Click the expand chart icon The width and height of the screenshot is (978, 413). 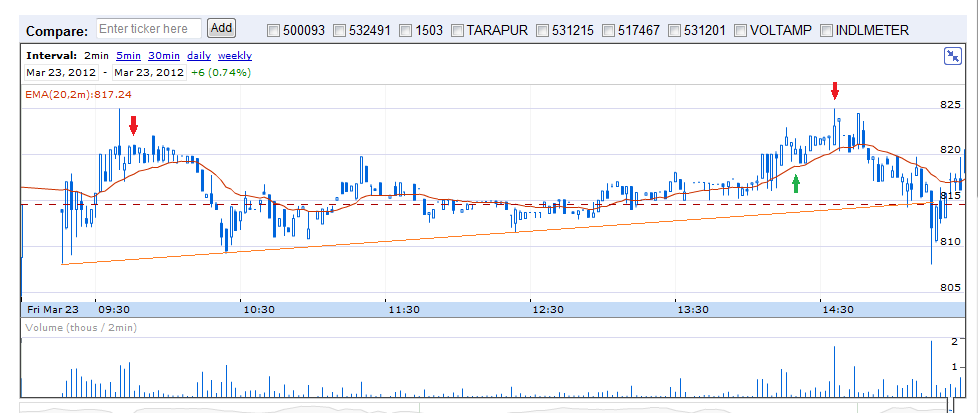[952, 56]
